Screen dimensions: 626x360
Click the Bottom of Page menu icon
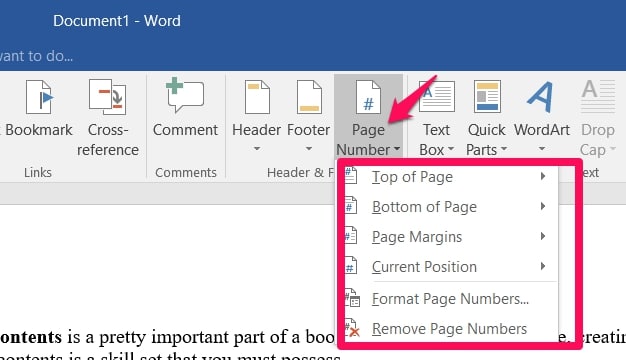pyautogui.click(x=351, y=206)
